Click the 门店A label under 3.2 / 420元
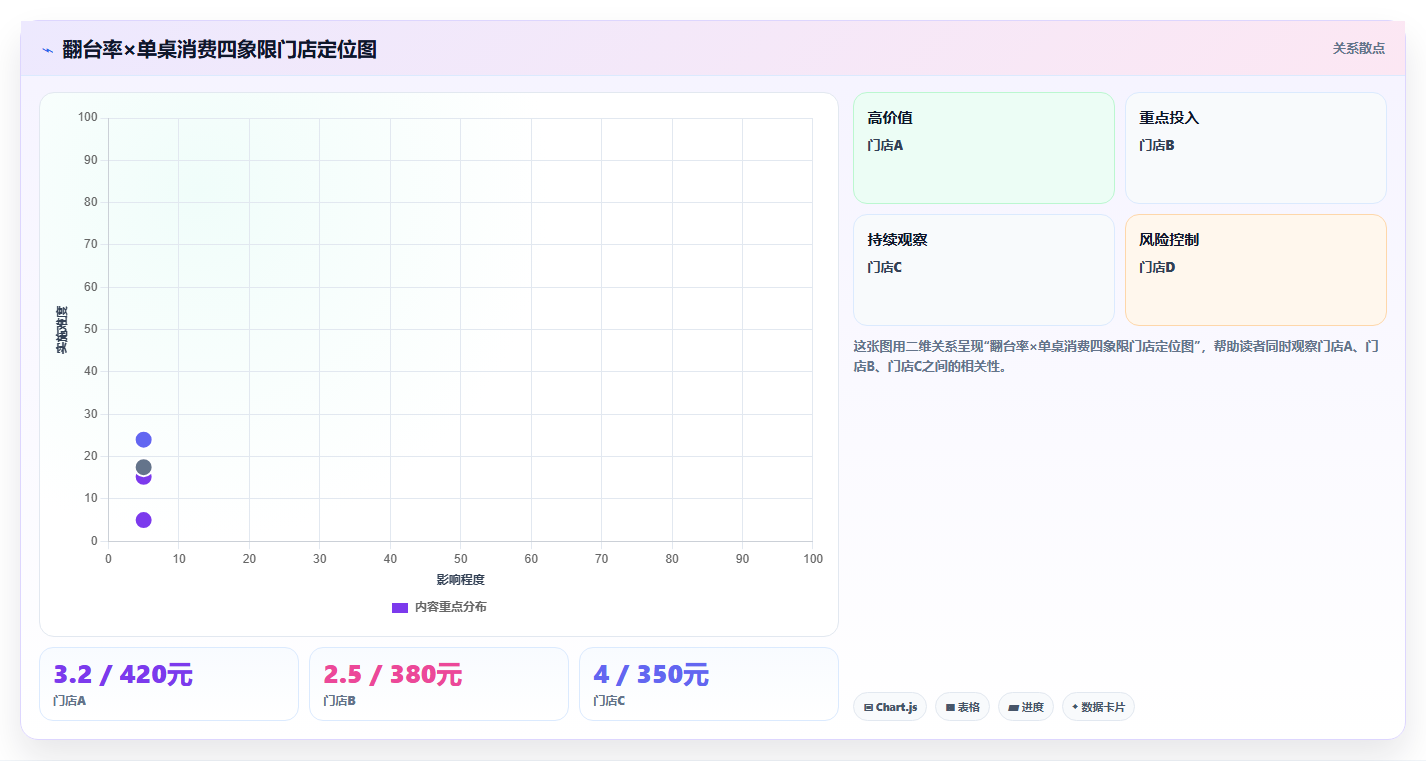 tap(70, 701)
